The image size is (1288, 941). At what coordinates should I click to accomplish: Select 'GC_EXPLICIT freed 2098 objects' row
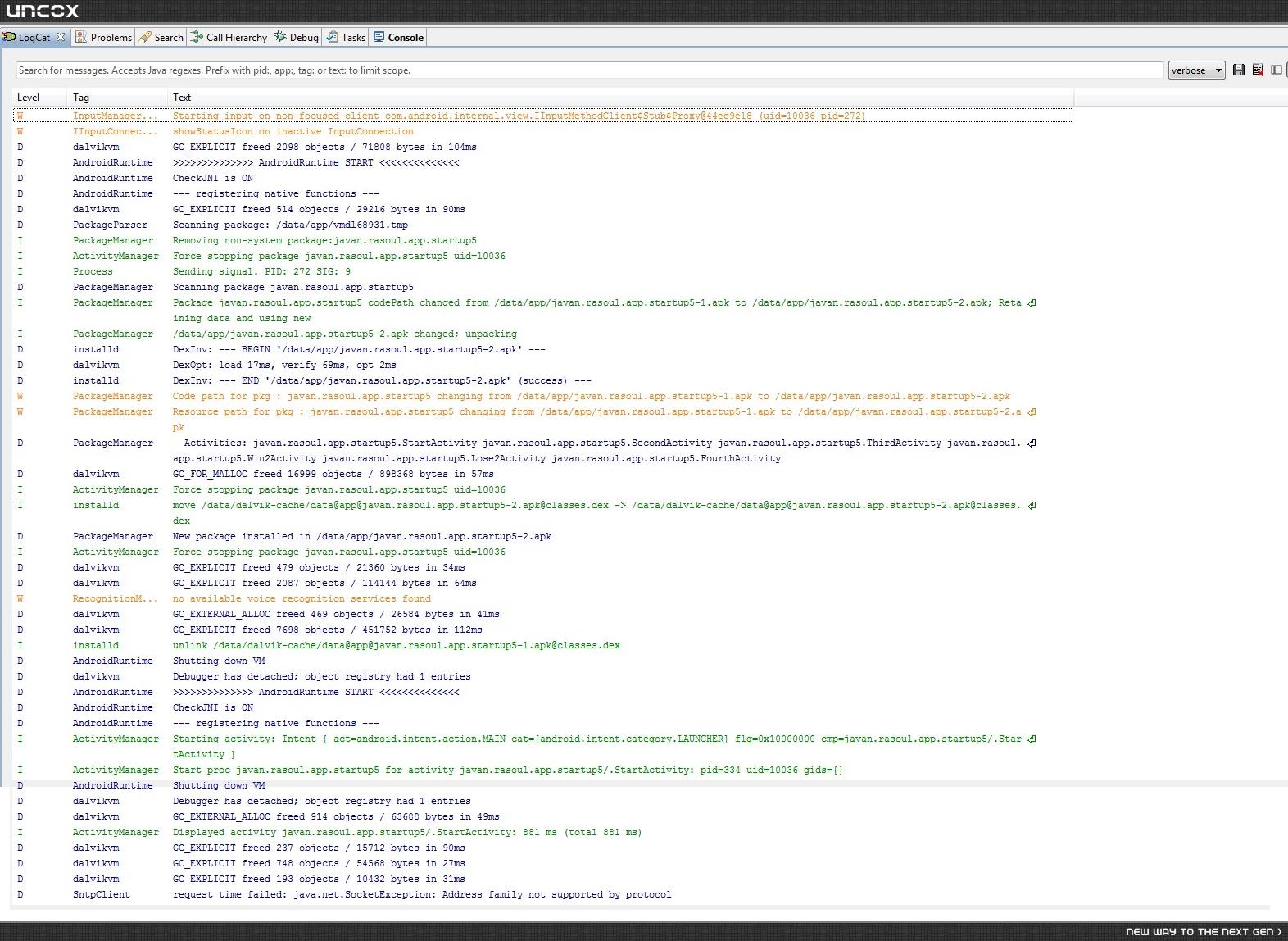(x=543, y=148)
